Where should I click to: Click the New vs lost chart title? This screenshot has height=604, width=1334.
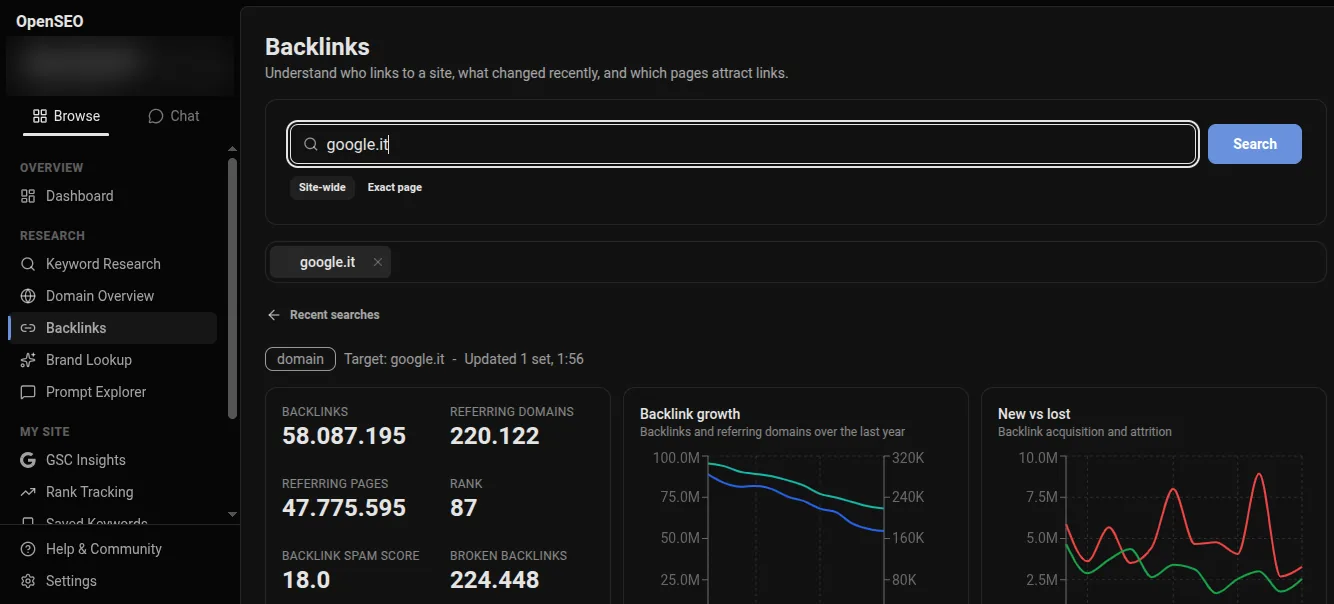[x=1034, y=414]
